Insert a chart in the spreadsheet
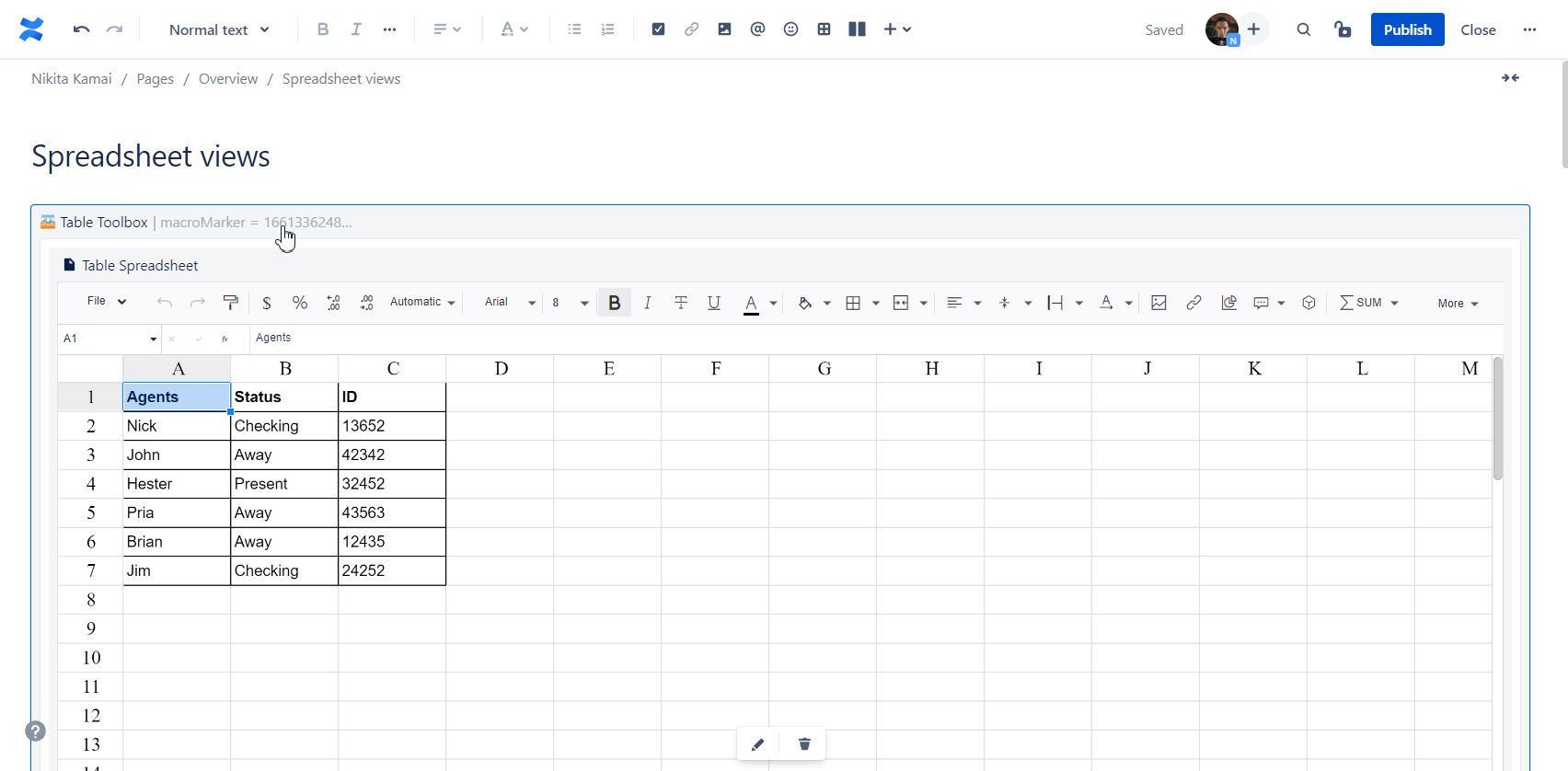This screenshot has width=1568, height=771. 1228,303
